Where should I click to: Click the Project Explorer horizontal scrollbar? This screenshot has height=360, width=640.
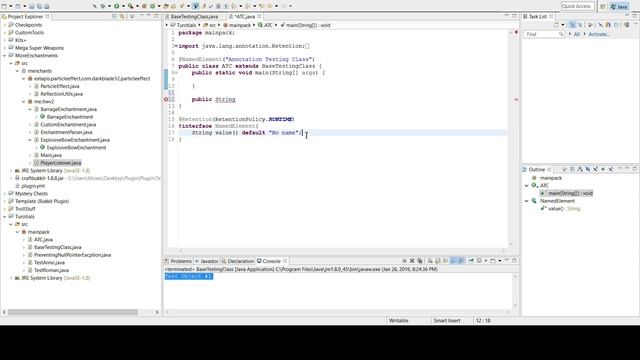pos(73,312)
